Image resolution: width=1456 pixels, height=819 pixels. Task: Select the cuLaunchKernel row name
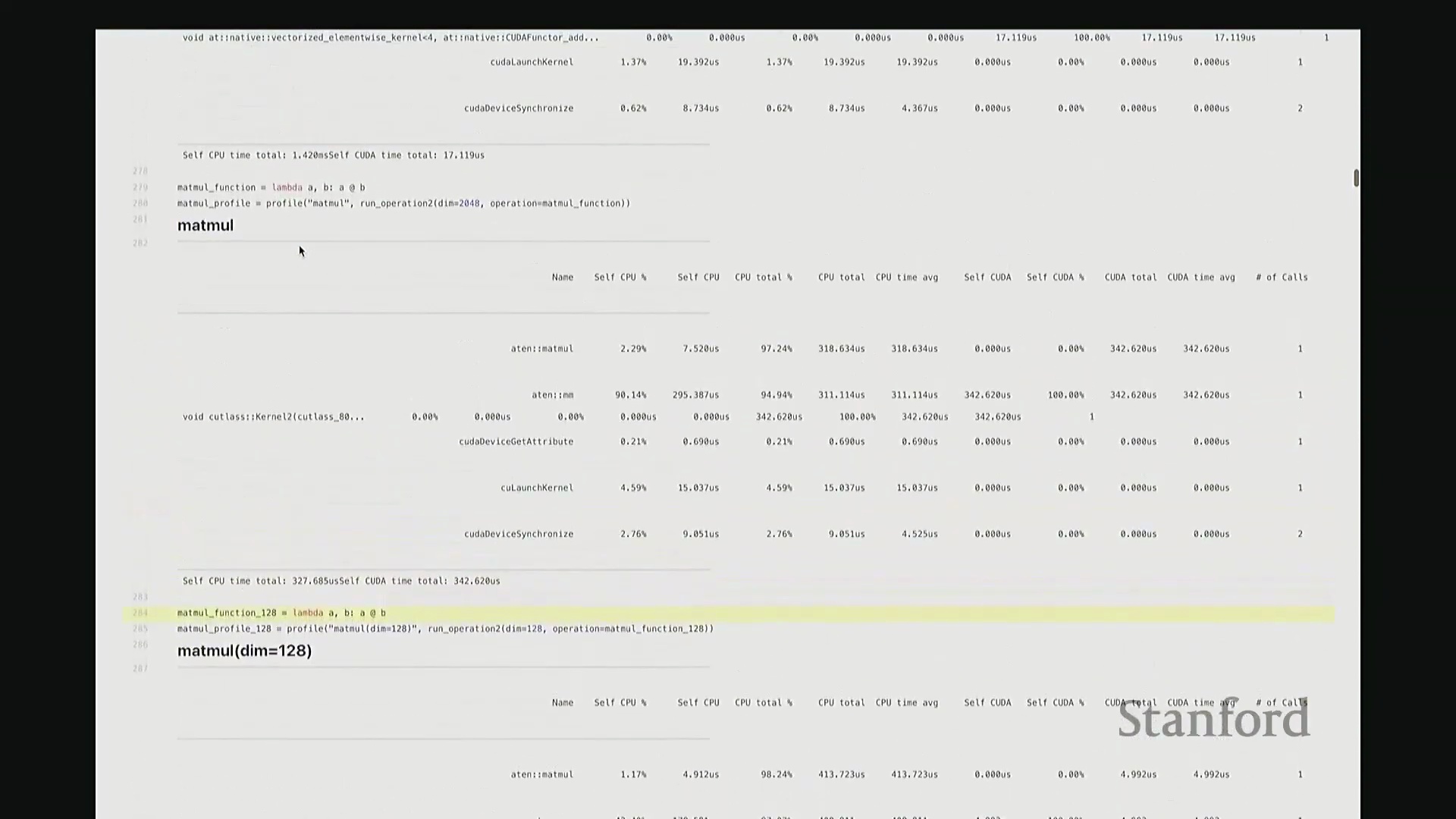536,488
